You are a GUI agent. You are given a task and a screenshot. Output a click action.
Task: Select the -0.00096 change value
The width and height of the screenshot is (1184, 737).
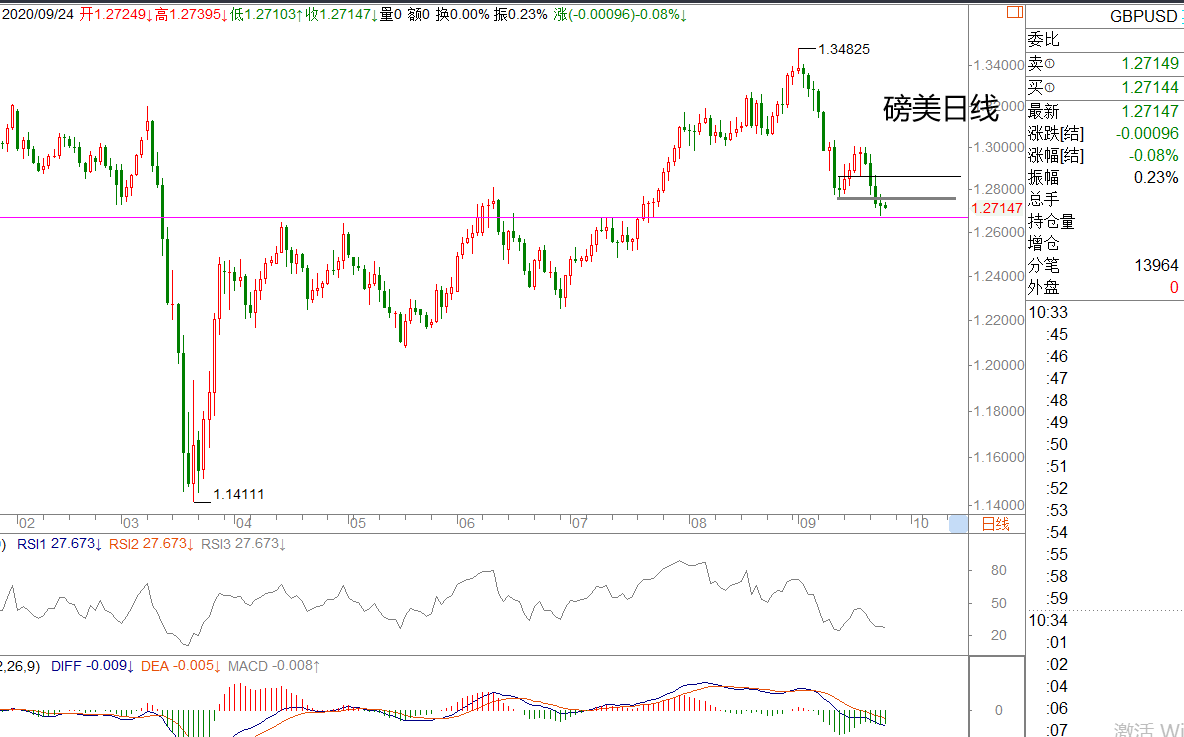point(1147,134)
